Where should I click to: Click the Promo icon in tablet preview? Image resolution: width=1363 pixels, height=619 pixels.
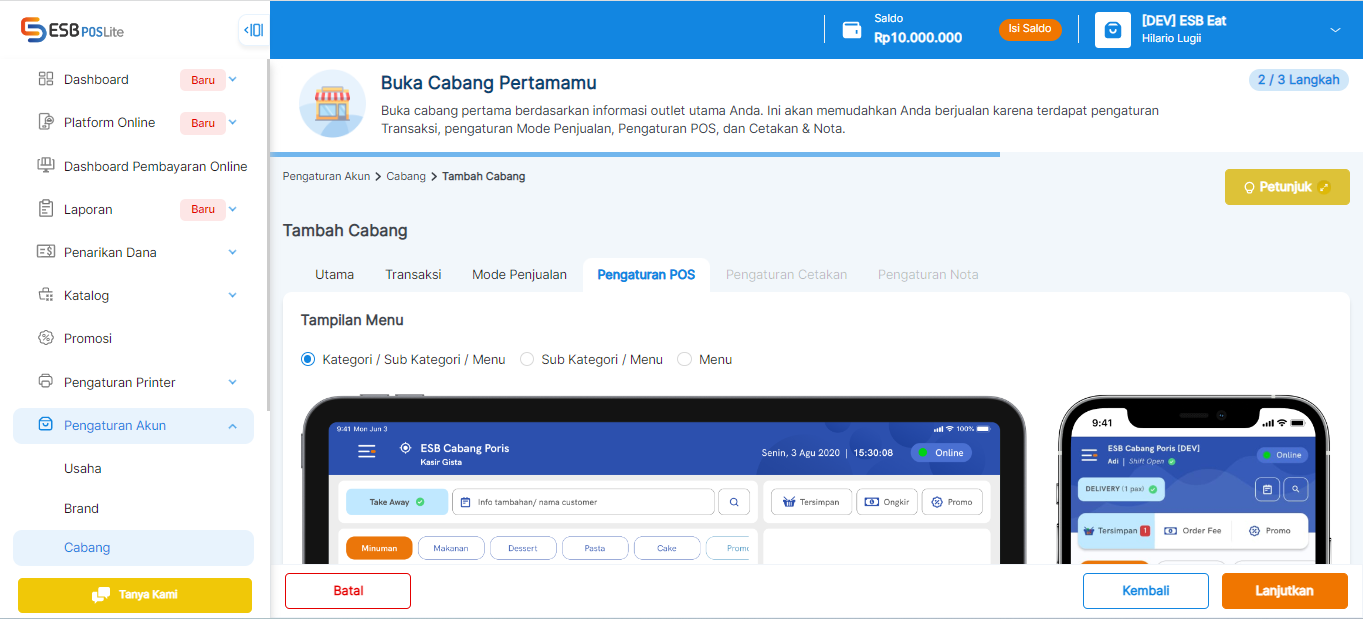click(x=937, y=502)
